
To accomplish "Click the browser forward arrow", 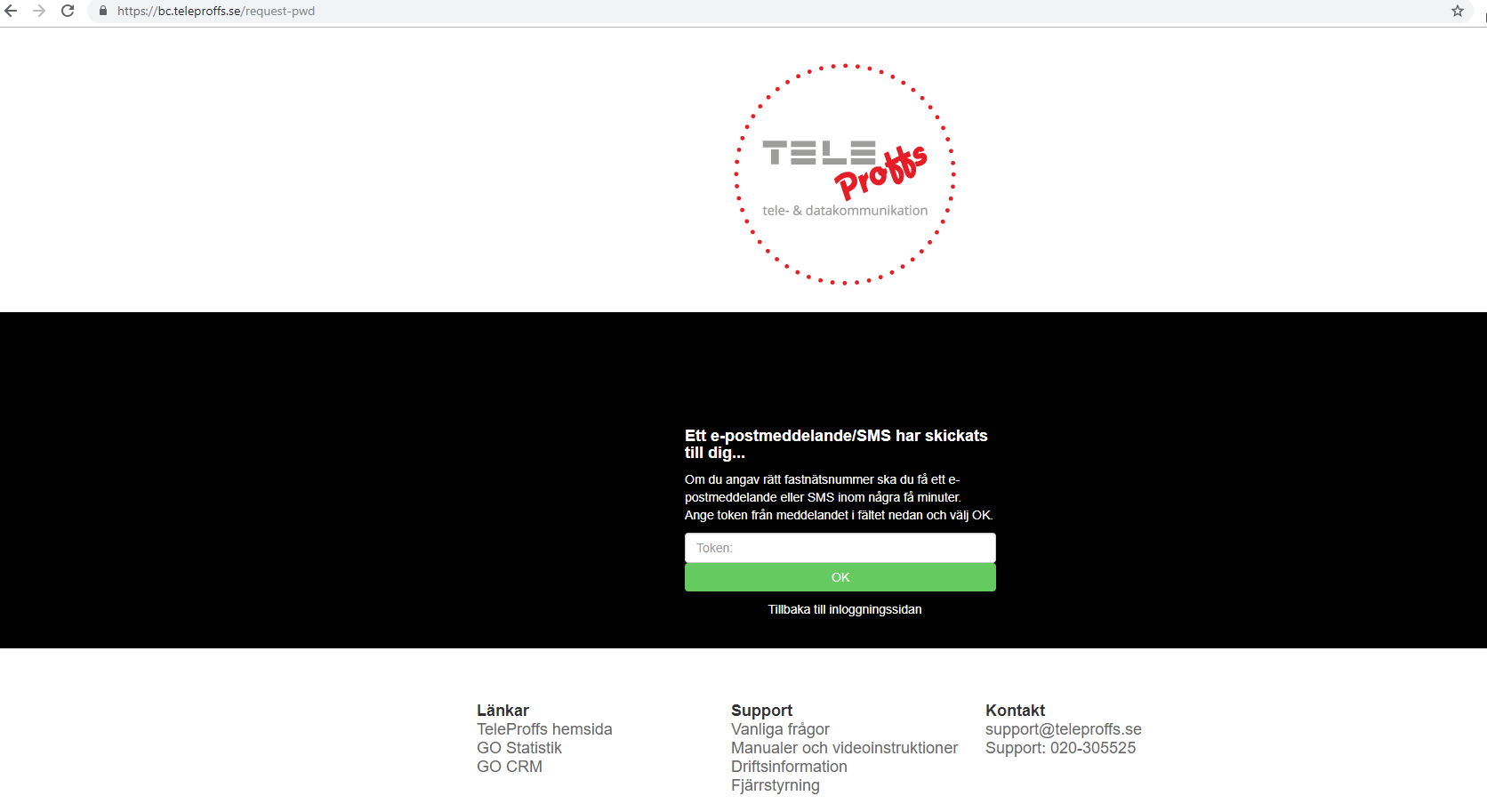I will click(x=39, y=11).
